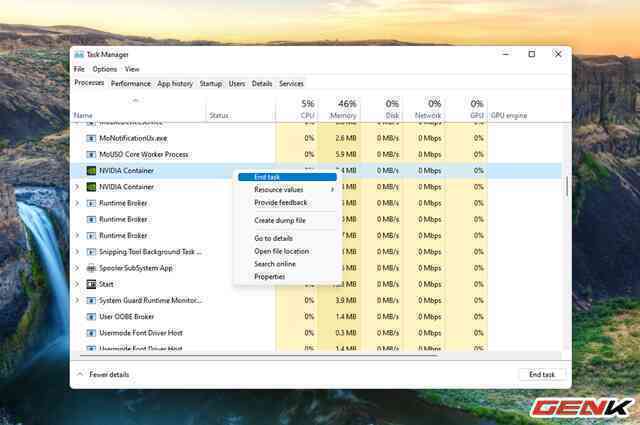Image resolution: width=640 pixels, height=425 pixels.
Task: Click the Snipping Tool Background Task icon
Action: 91,252
